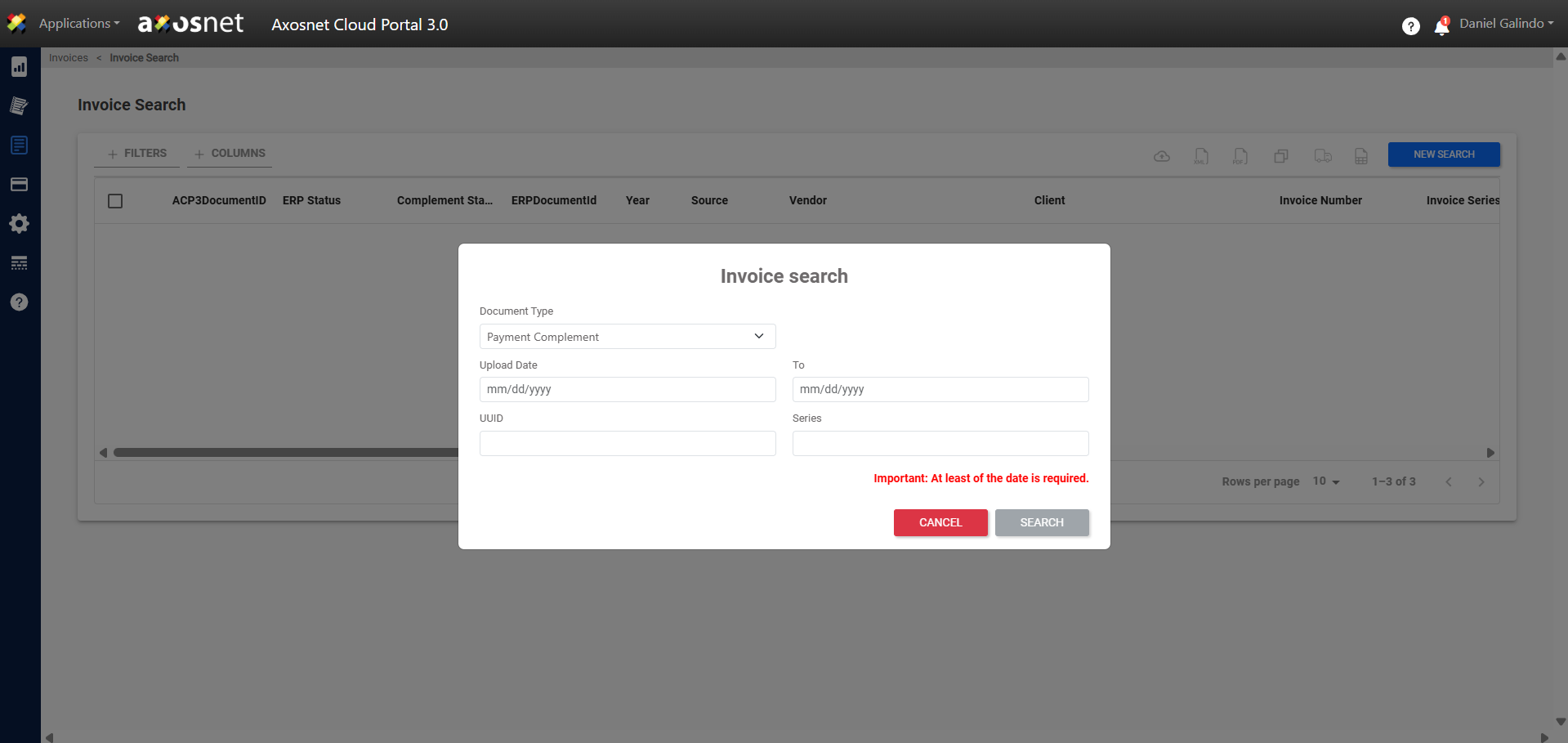1568x743 pixels.
Task: Click the page scroll-up arrow
Action: (1561, 57)
